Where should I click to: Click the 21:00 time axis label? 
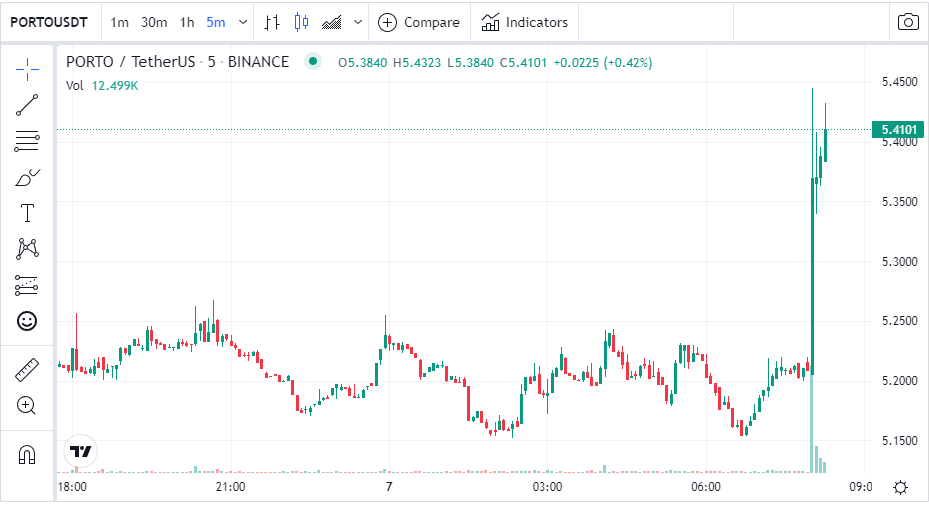230,487
